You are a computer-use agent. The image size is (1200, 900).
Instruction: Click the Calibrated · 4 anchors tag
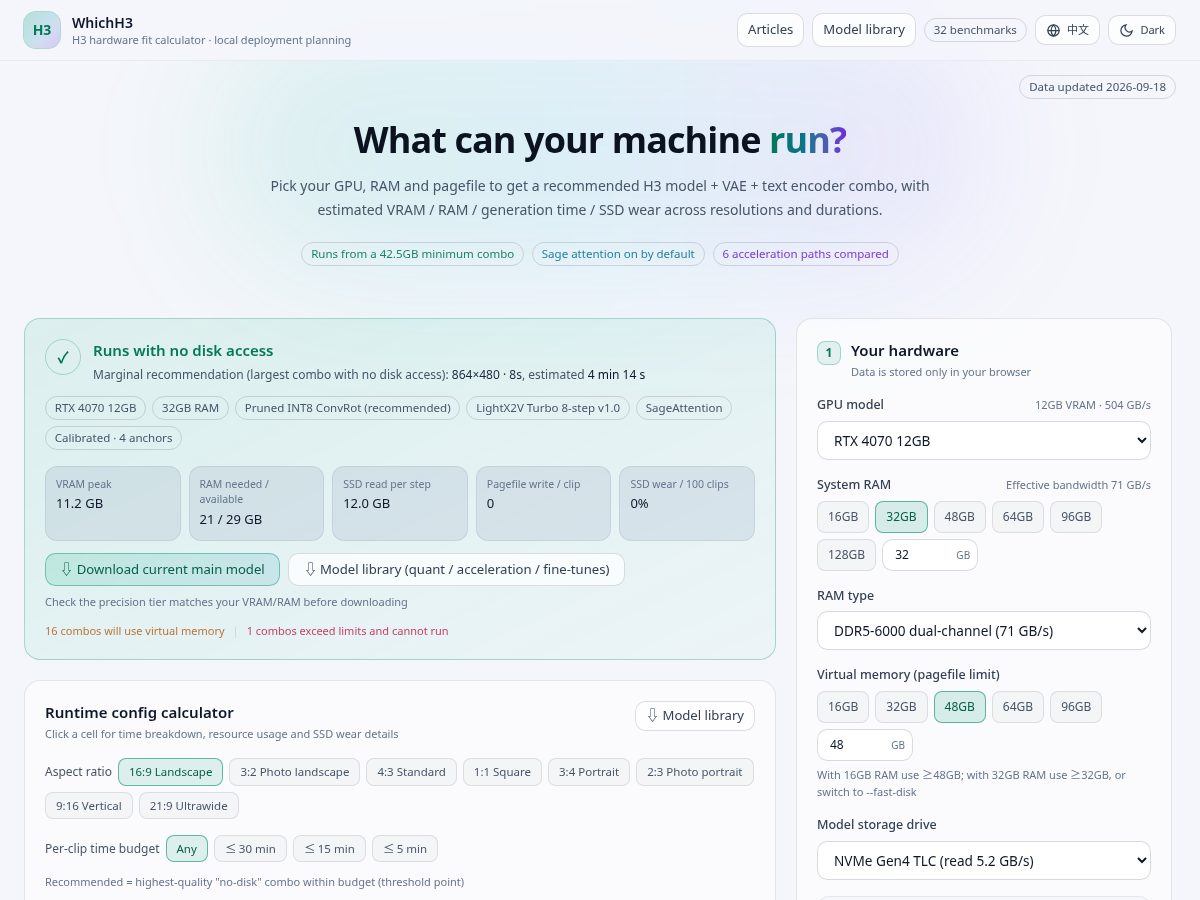(x=113, y=438)
